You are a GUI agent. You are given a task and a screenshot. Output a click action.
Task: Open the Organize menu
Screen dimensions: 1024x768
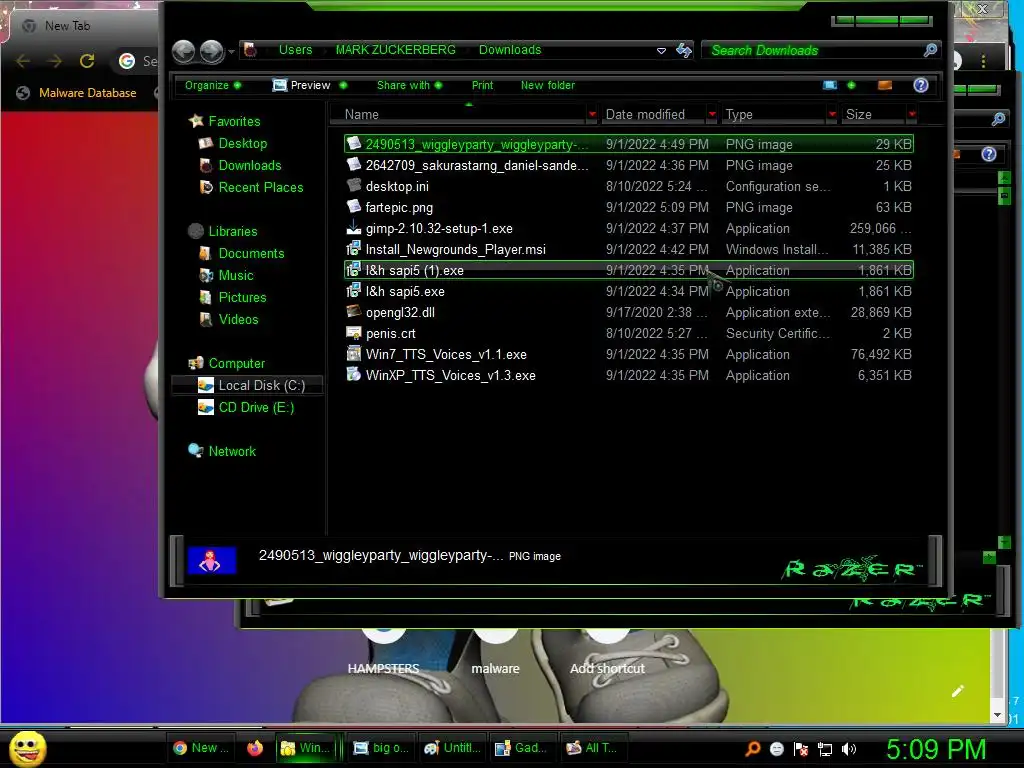click(x=212, y=86)
